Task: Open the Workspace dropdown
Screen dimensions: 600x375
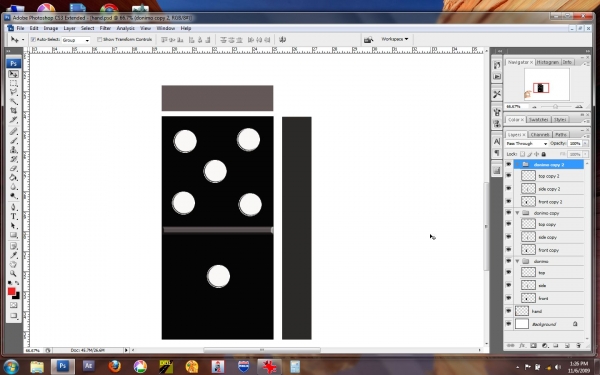Action: coord(395,39)
